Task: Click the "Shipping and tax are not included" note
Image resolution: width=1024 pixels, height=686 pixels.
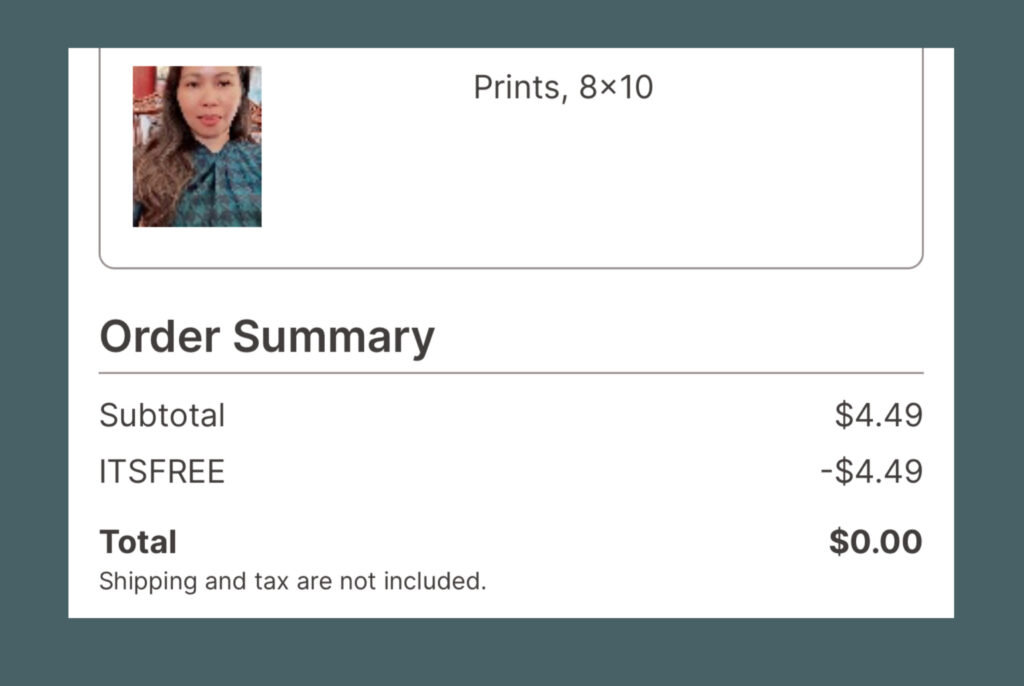Action: pyautogui.click(x=293, y=581)
